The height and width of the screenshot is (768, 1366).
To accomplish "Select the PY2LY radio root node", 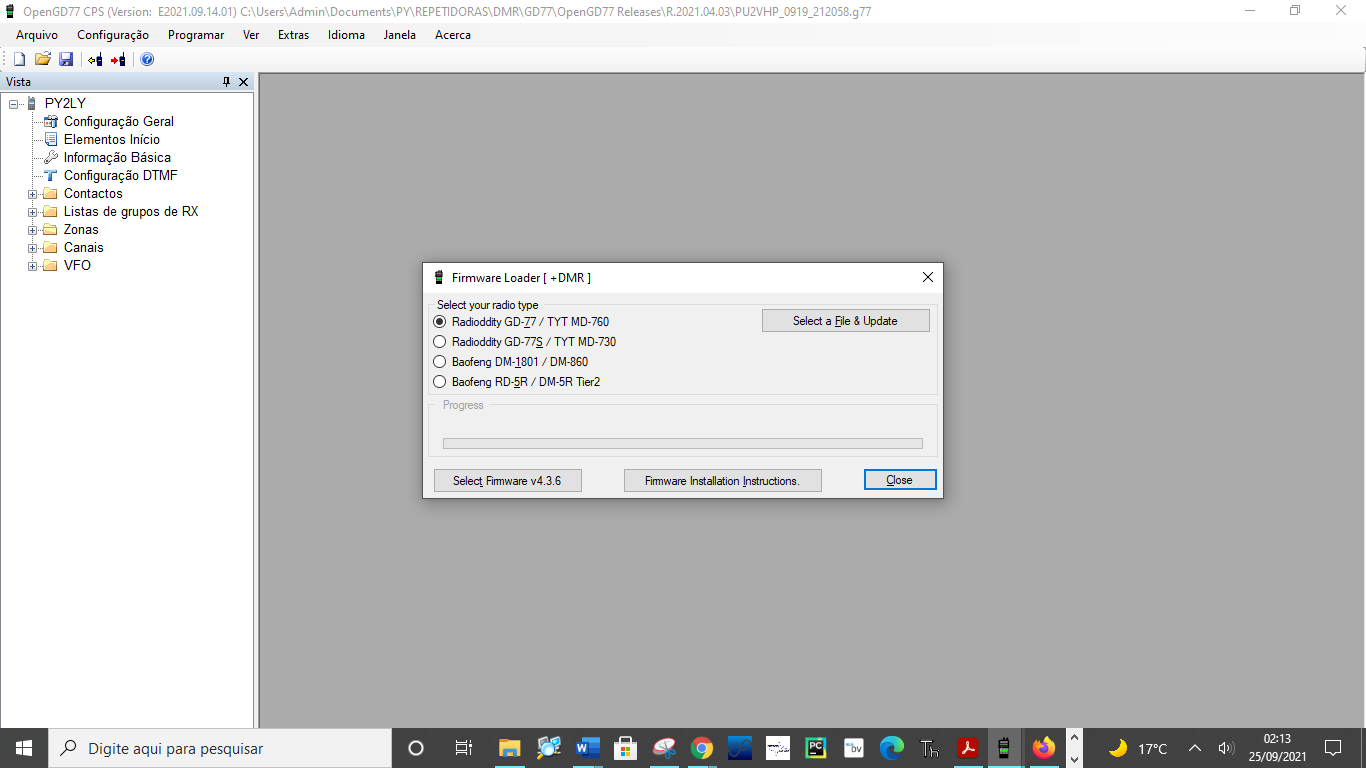I will pos(65,103).
